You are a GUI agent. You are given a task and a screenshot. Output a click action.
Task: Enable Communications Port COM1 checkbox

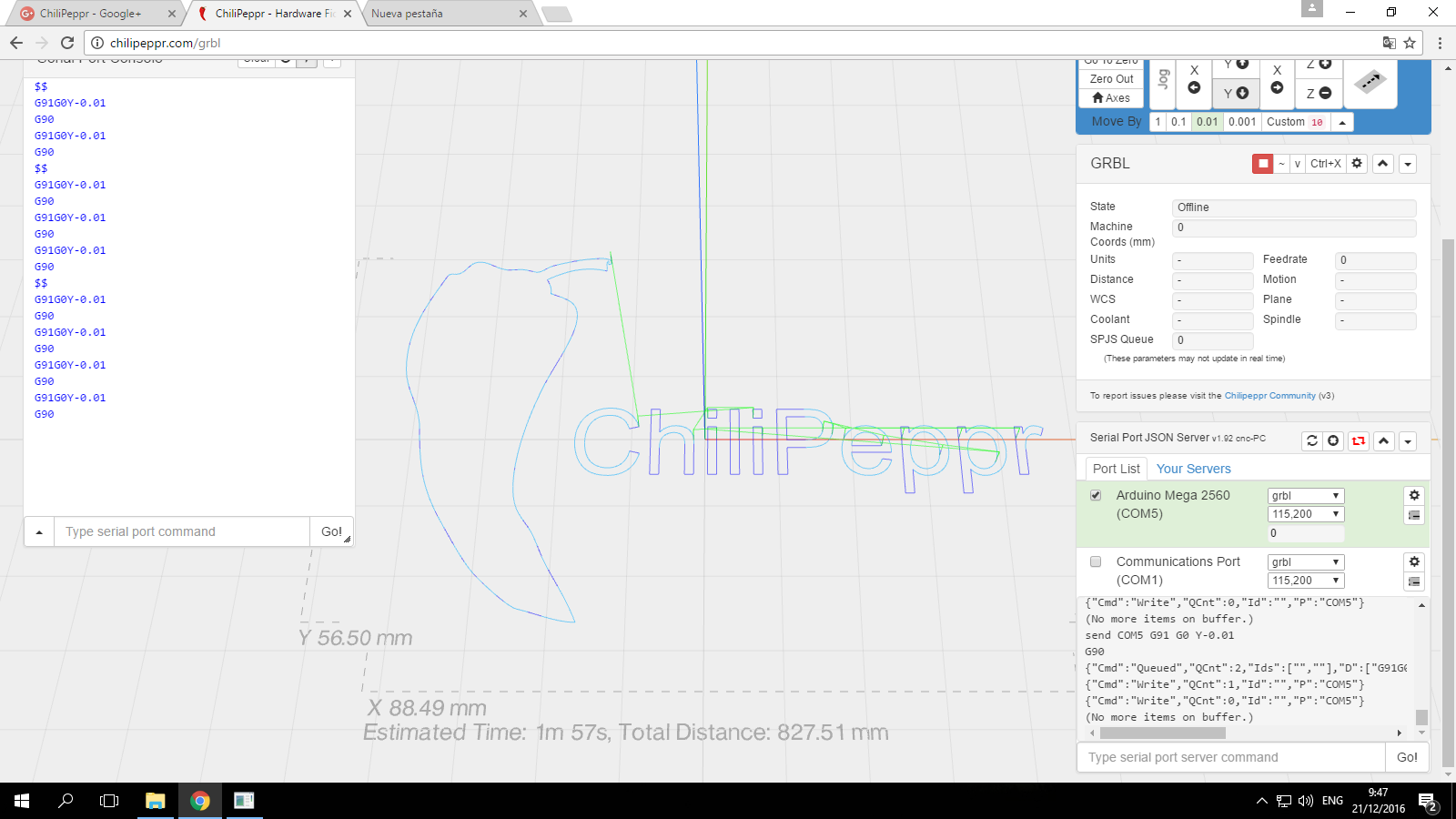point(1096,561)
